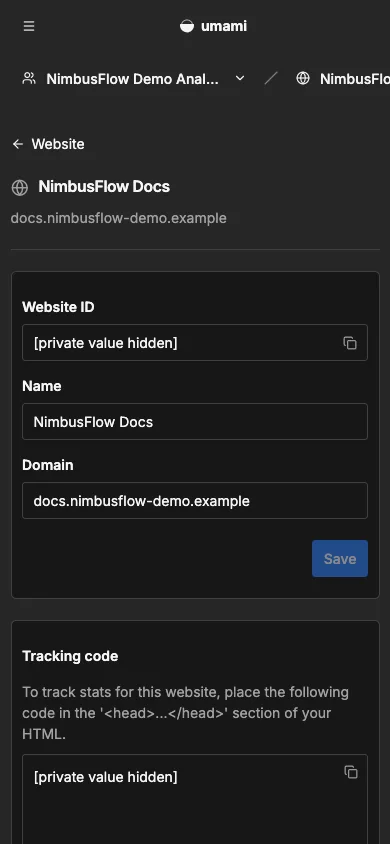Click the team users icon in breadcrumb
This screenshot has width=390, height=844.
[29, 79]
